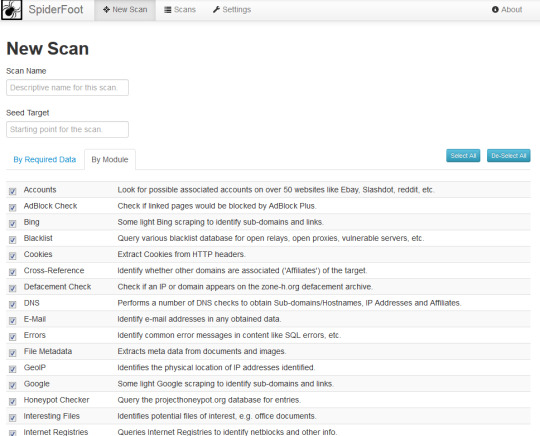This screenshot has height=436, width=540.
Task: Click the 'Cross-Reference' module name
Action: (x=54, y=271)
